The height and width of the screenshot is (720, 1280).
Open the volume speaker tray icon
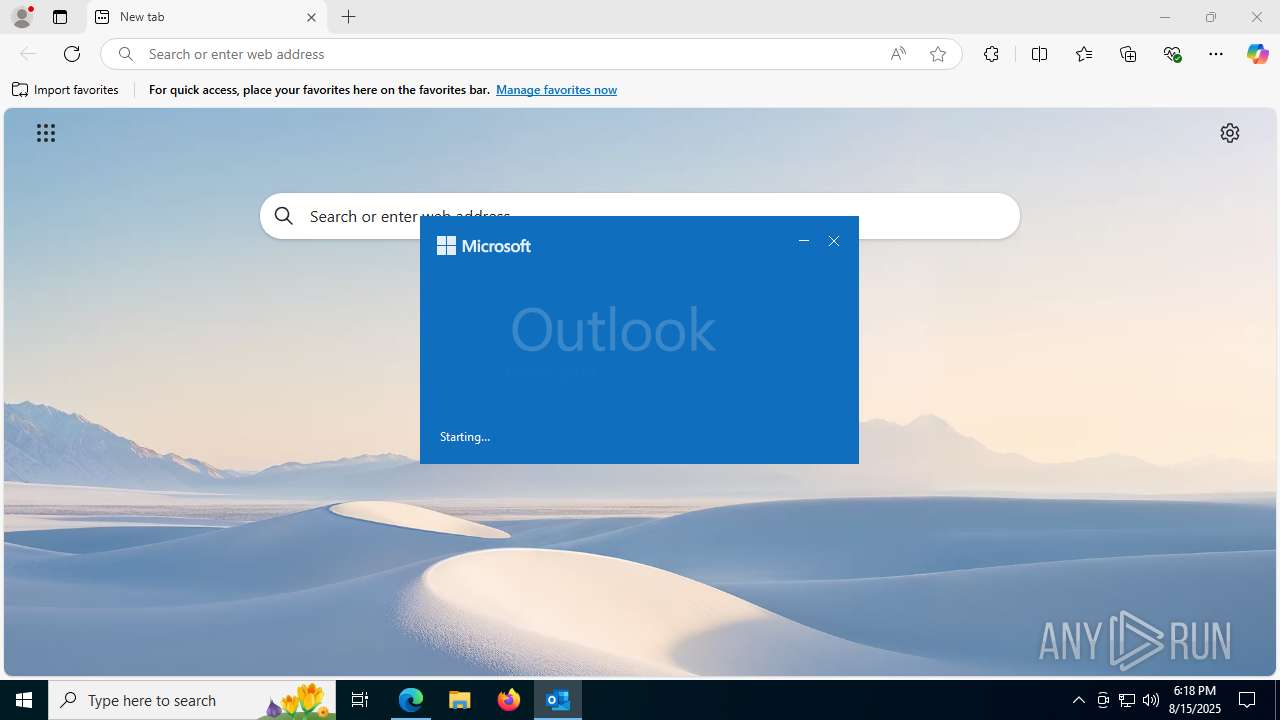tap(1151, 700)
